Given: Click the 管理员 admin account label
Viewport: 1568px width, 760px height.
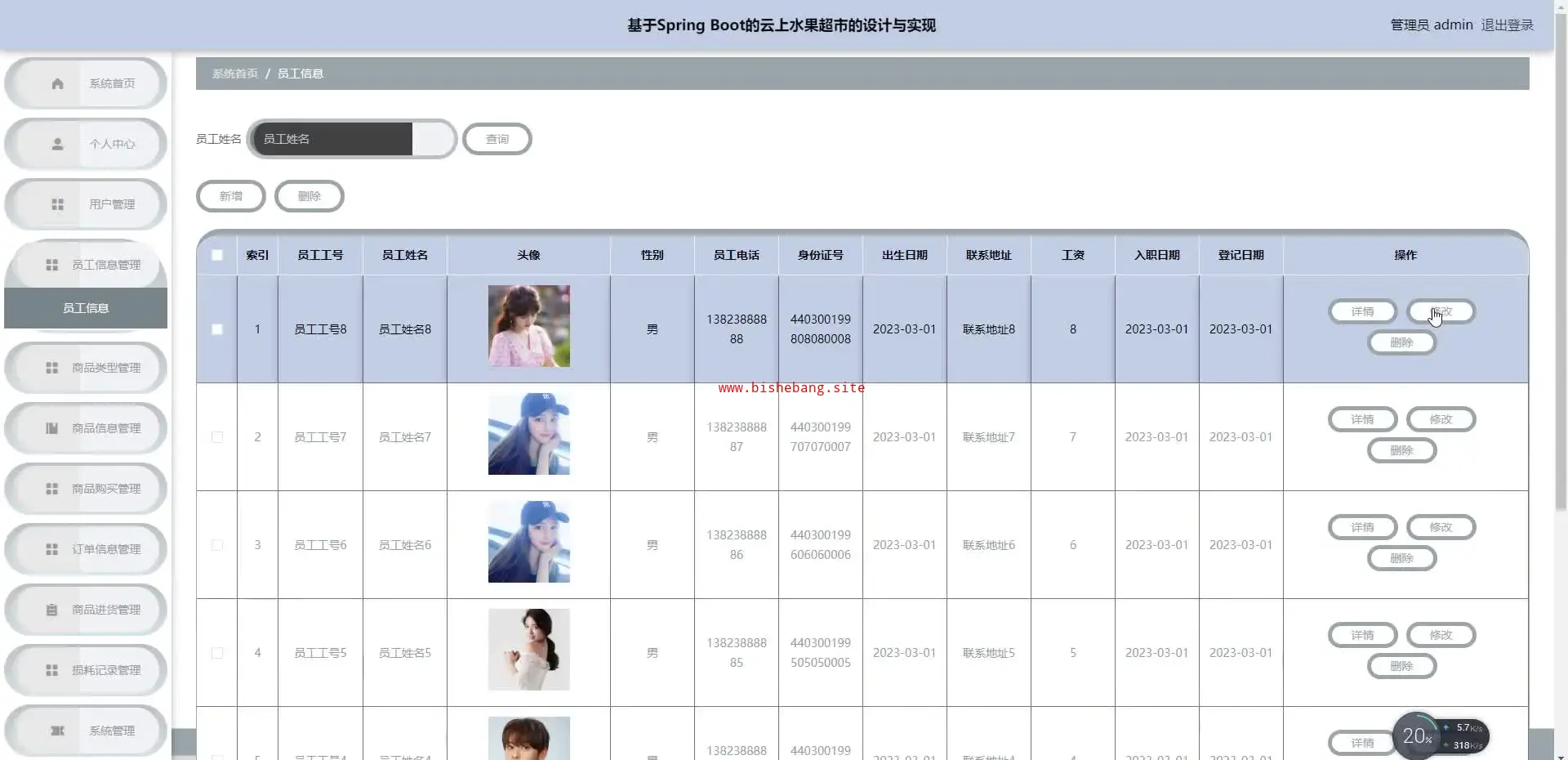Looking at the screenshot, I should 1432,25.
